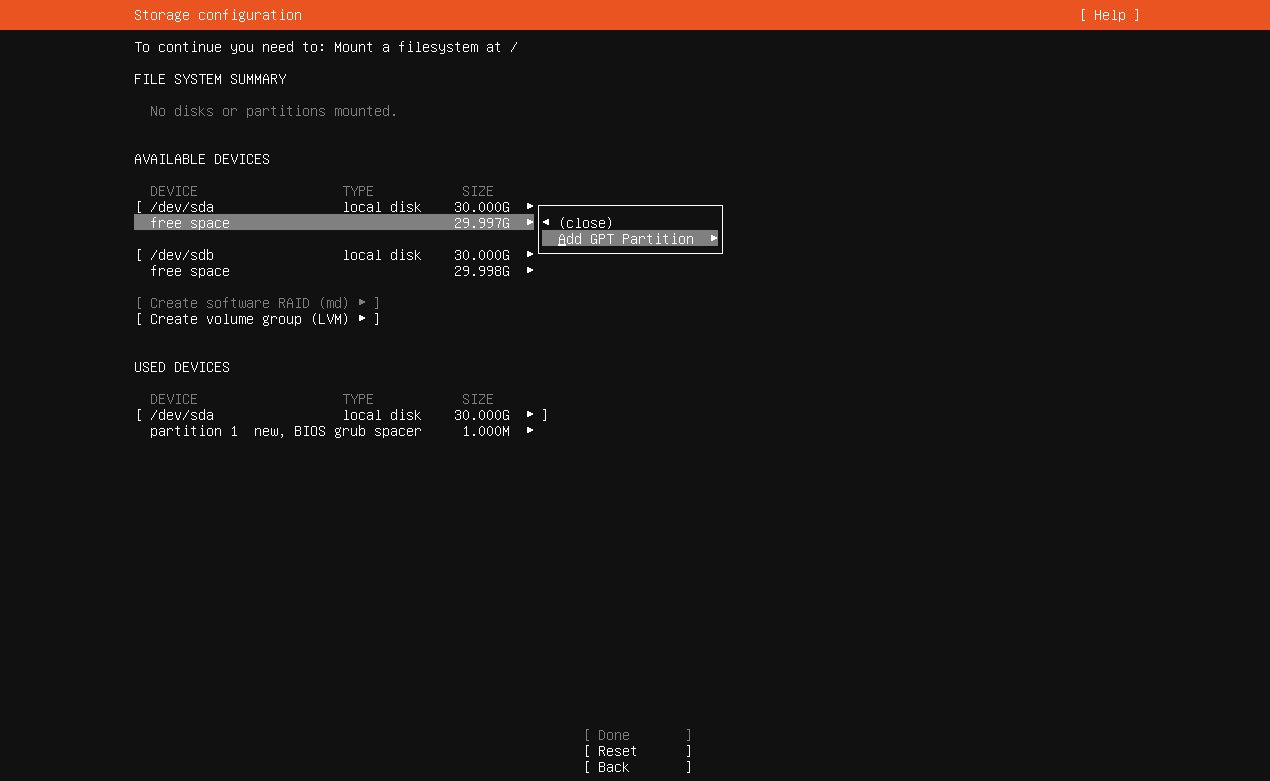
Task: Expand /dev/sdb local disk arrow
Action: (x=530, y=255)
